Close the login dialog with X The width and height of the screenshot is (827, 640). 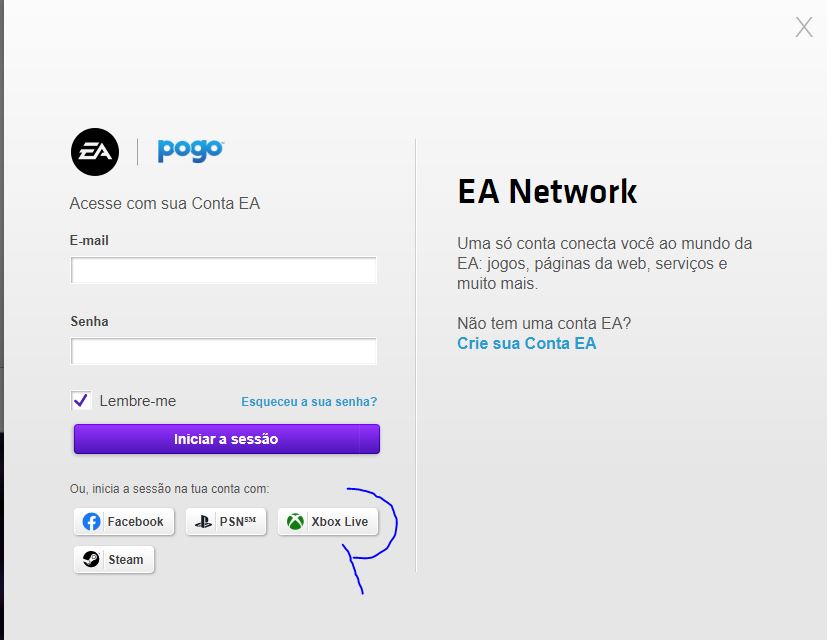(x=804, y=27)
